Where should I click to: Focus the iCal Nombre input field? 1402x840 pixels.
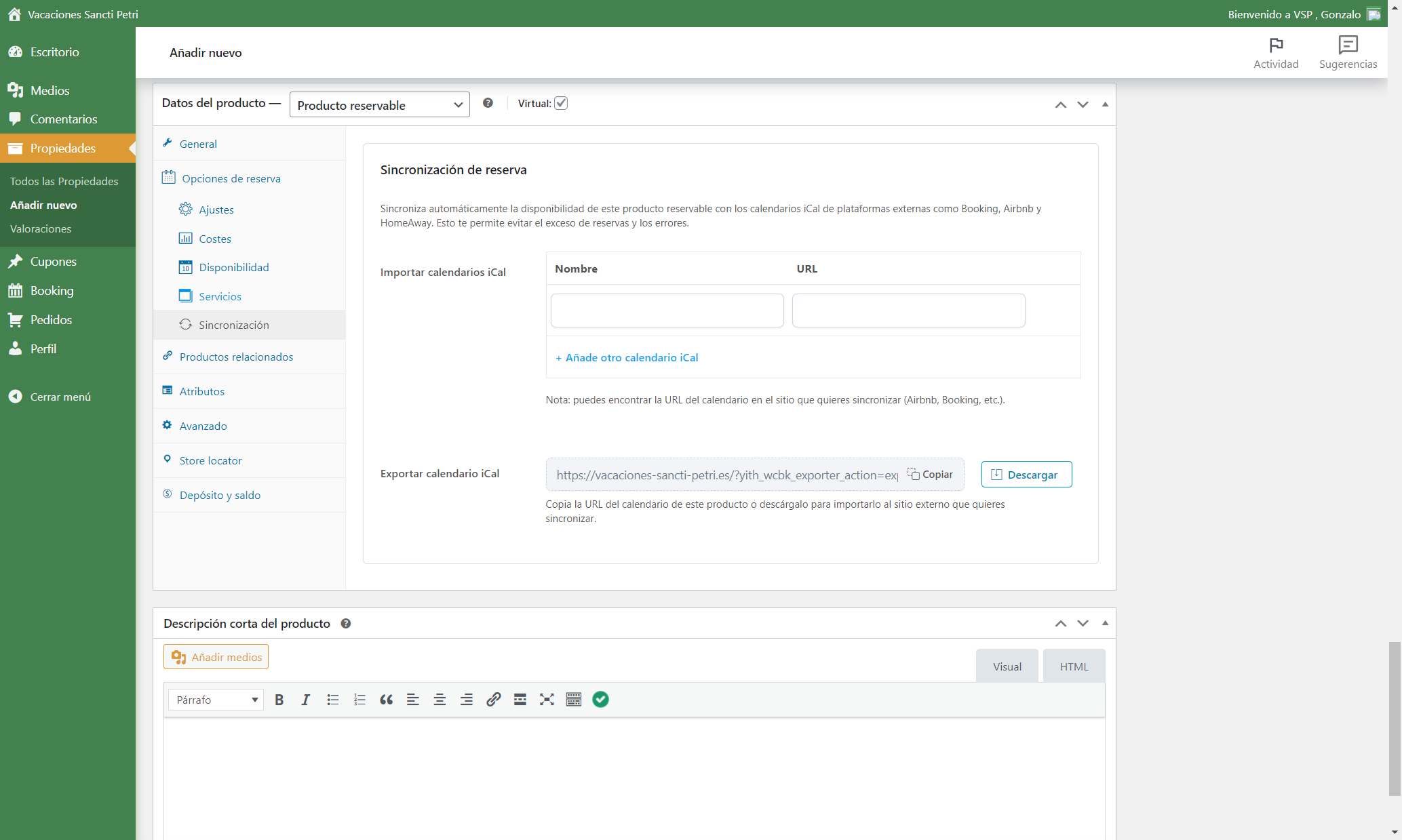coord(667,311)
